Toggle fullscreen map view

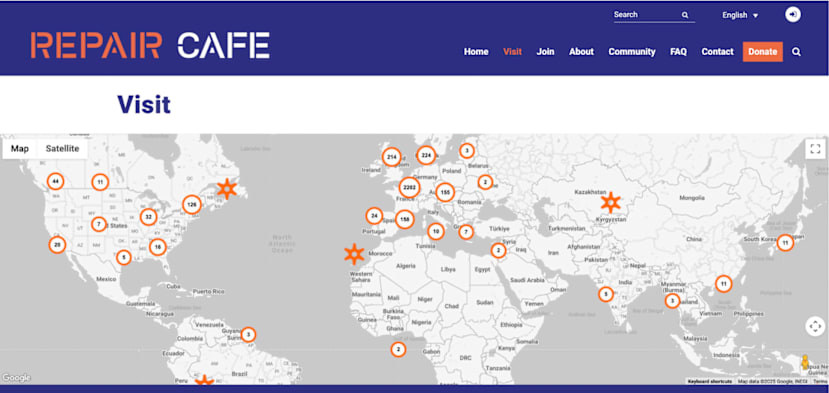click(x=815, y=149)
